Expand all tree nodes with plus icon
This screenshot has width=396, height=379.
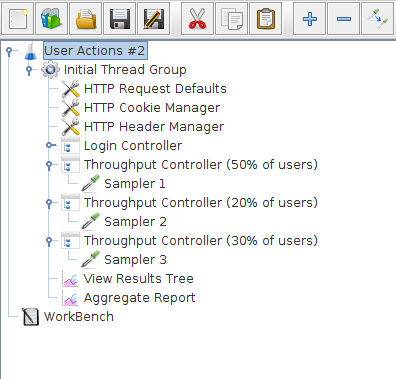point(309,18)
